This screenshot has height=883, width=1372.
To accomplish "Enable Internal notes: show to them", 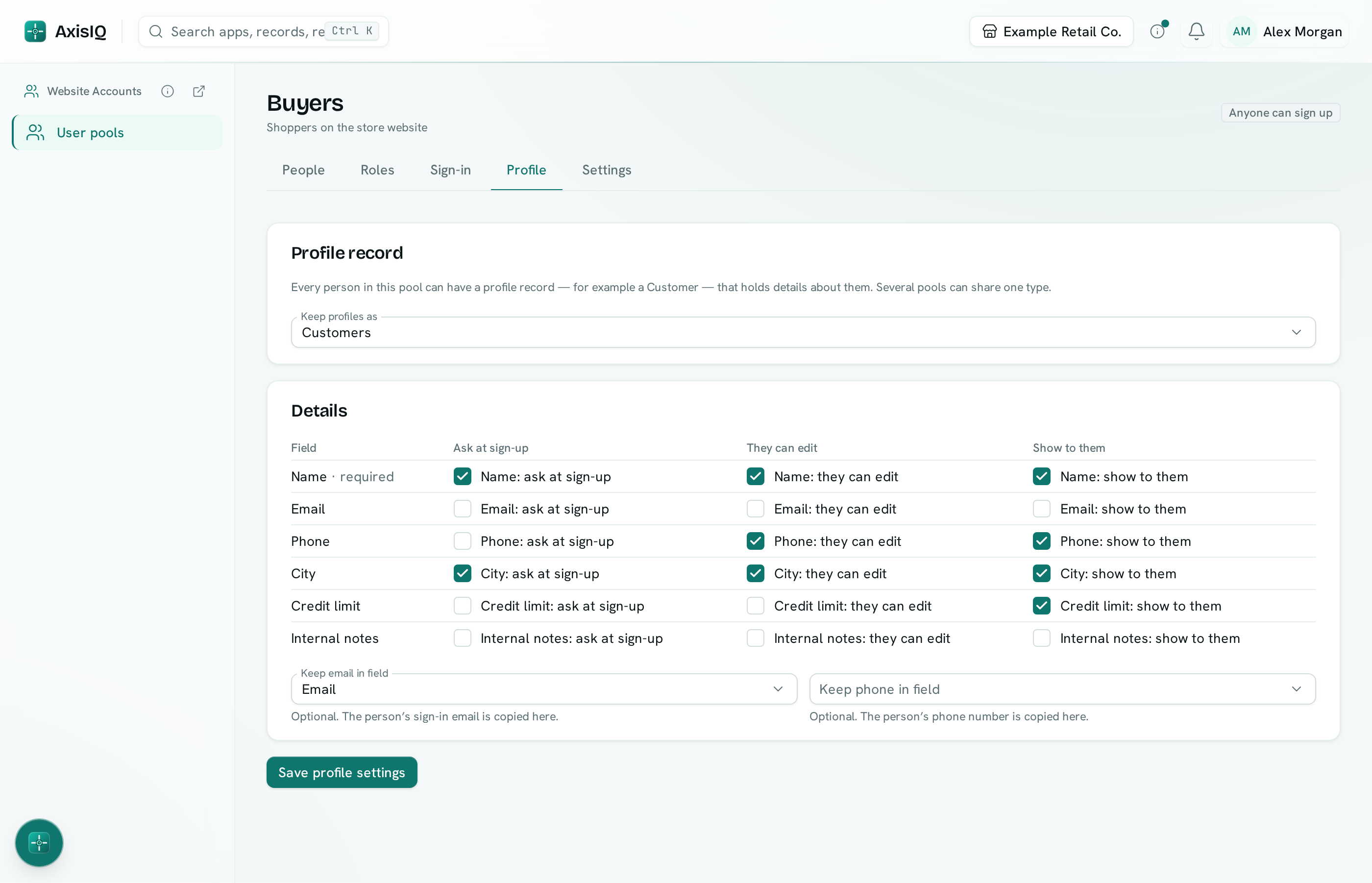I will coord(1041,638).
